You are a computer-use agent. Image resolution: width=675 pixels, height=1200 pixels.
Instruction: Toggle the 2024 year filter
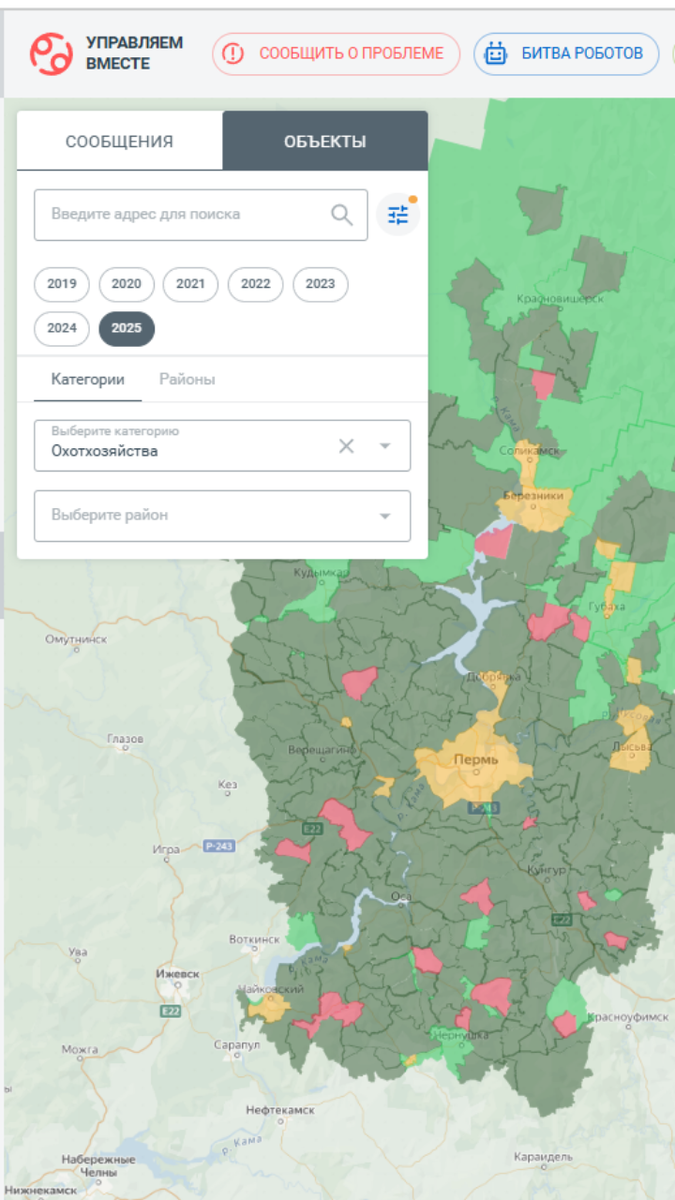click(62, 328)
